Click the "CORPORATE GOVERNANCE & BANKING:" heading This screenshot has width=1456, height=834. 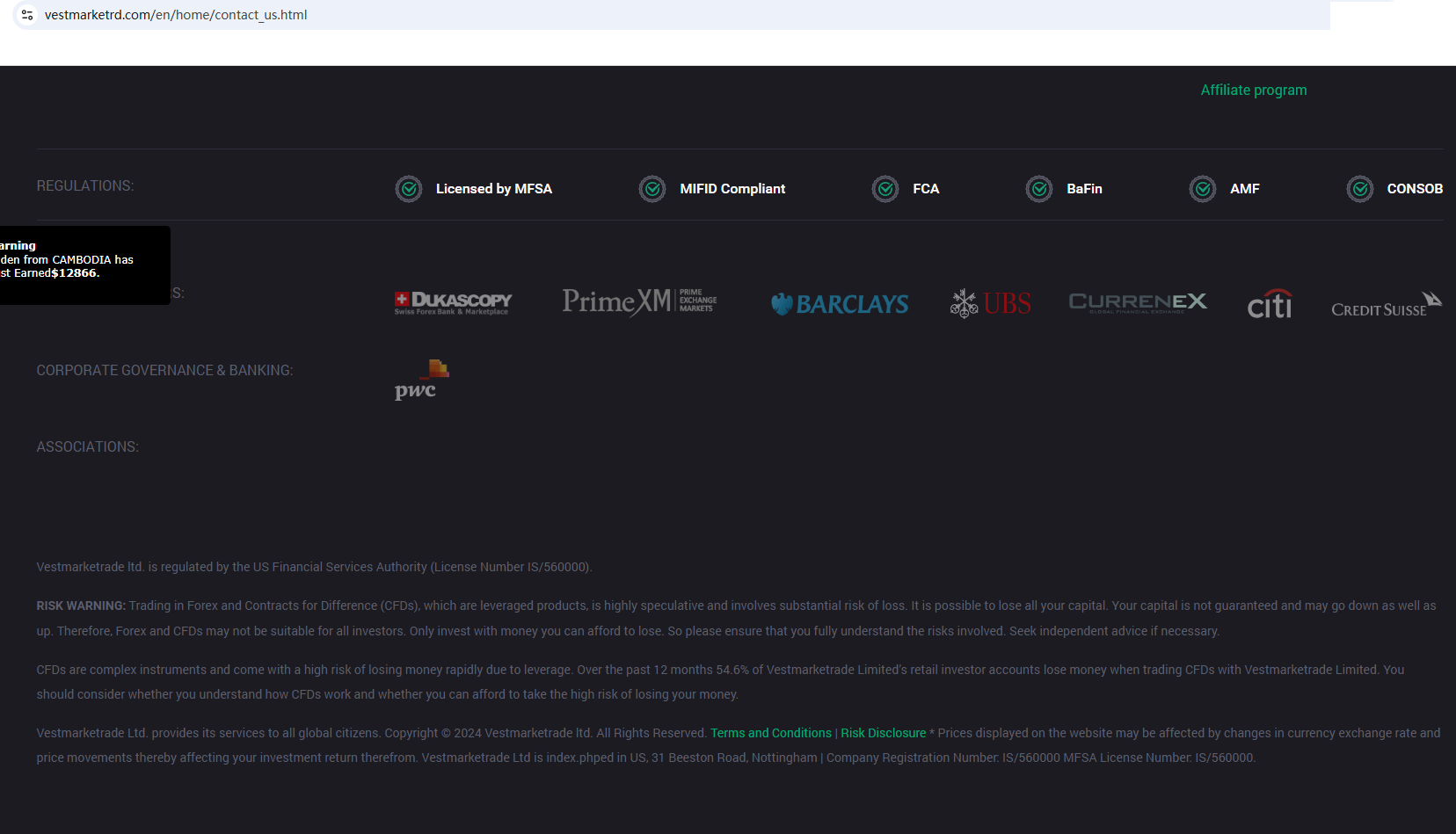click(x=164, y=371)
